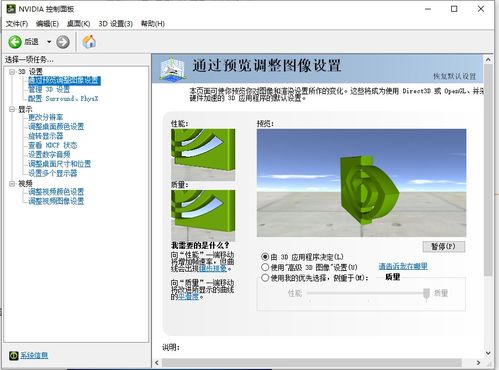Open the 3D 设置 menu
This screenshot has width=499, height=370.
coord(115,24)
